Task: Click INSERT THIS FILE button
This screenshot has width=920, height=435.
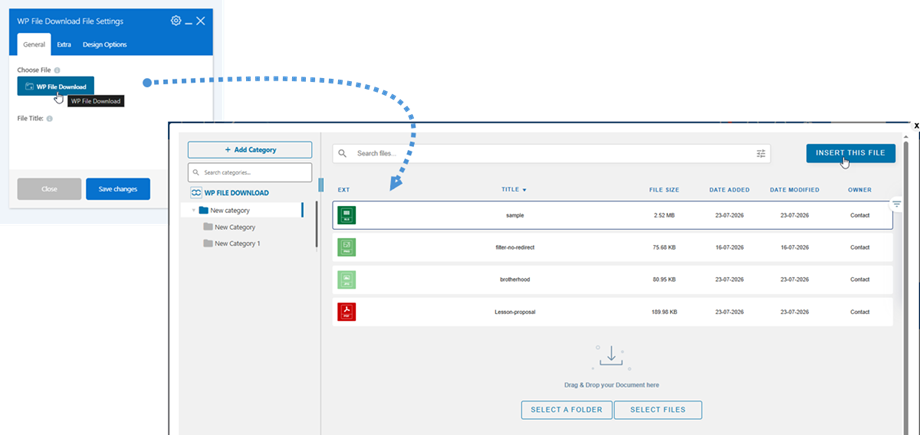Action: click(851, 153)
